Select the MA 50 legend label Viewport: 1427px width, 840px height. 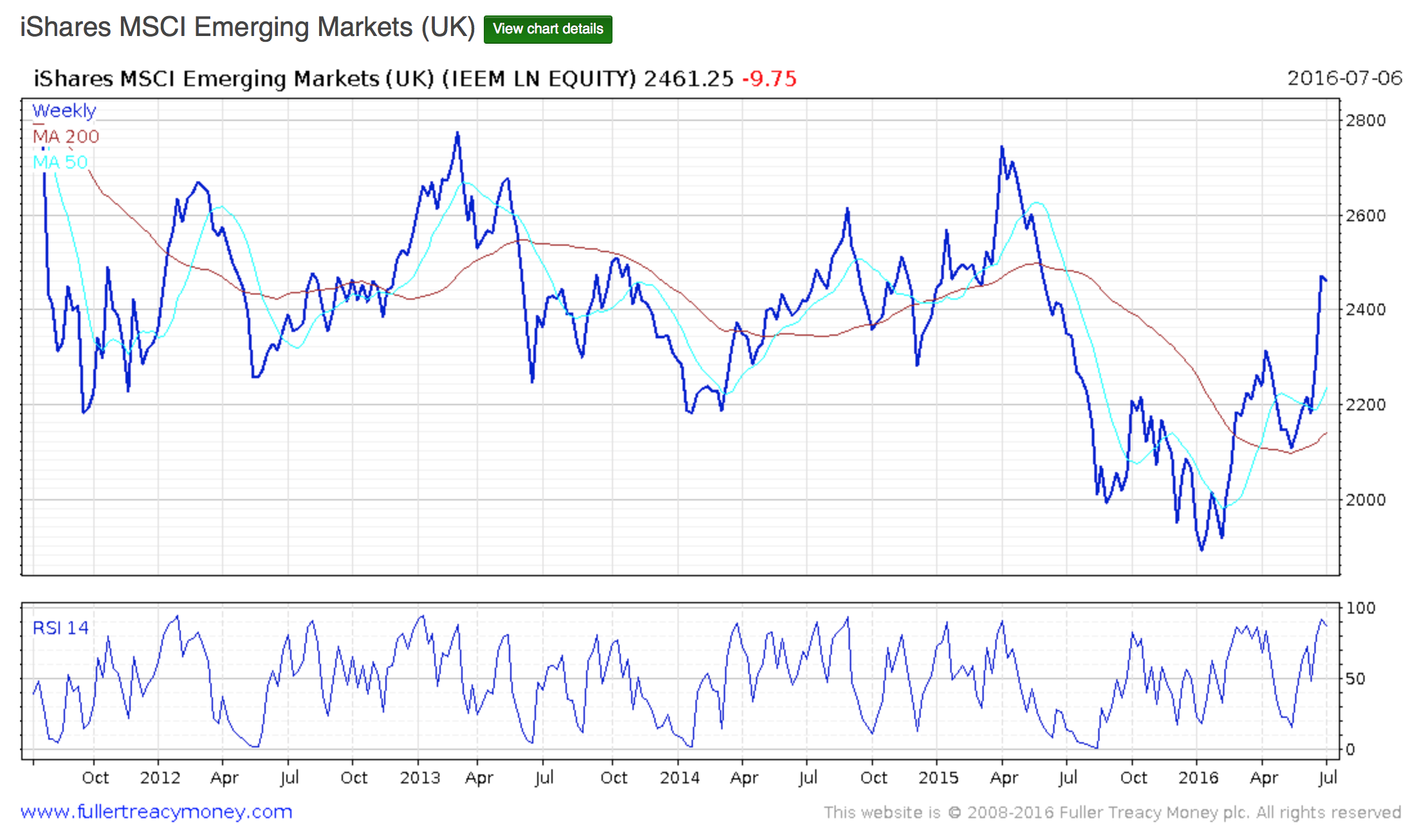click(x=60, y=162)
